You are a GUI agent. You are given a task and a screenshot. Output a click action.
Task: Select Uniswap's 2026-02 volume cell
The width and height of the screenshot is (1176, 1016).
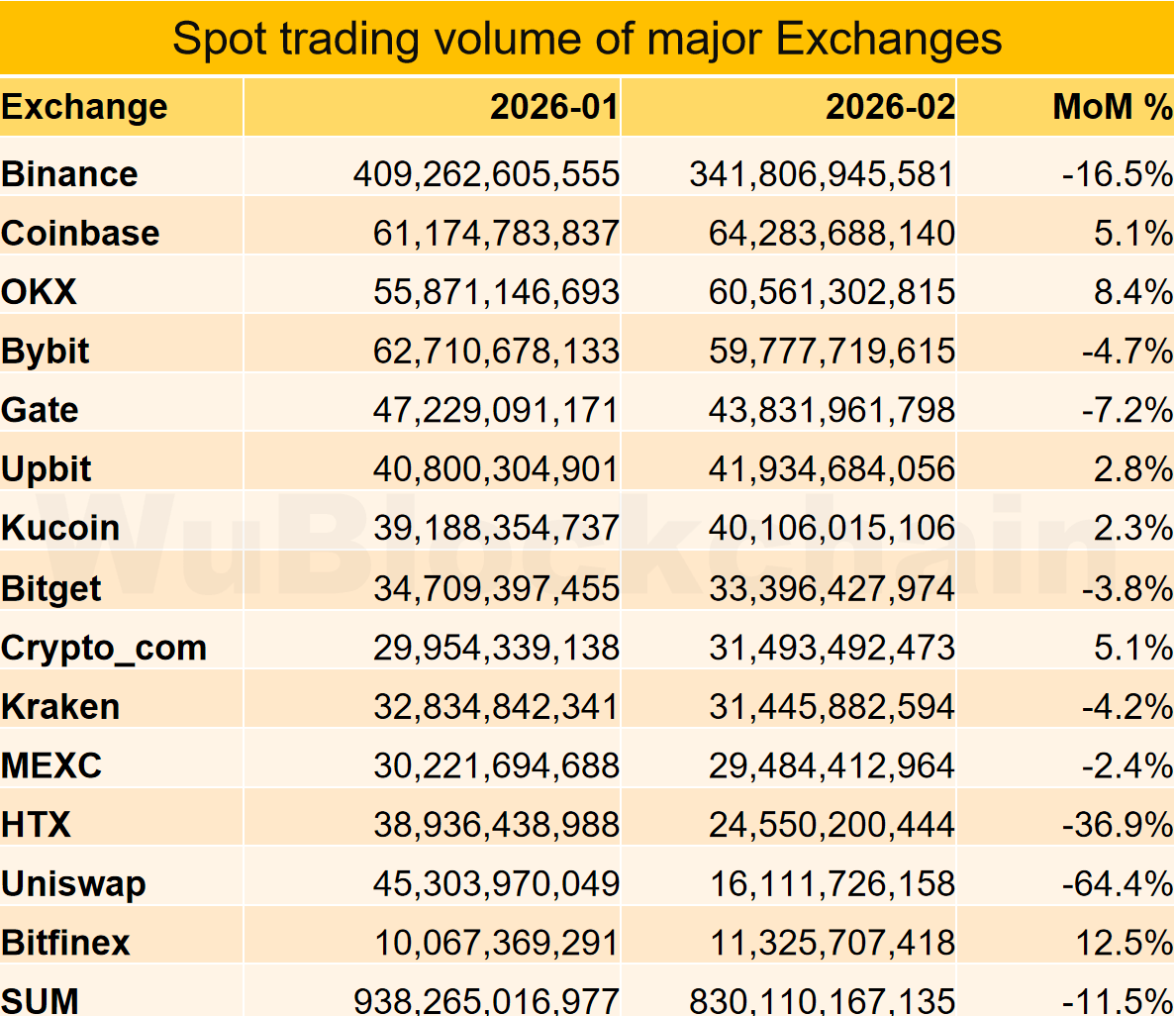click(x=832, y=884)
